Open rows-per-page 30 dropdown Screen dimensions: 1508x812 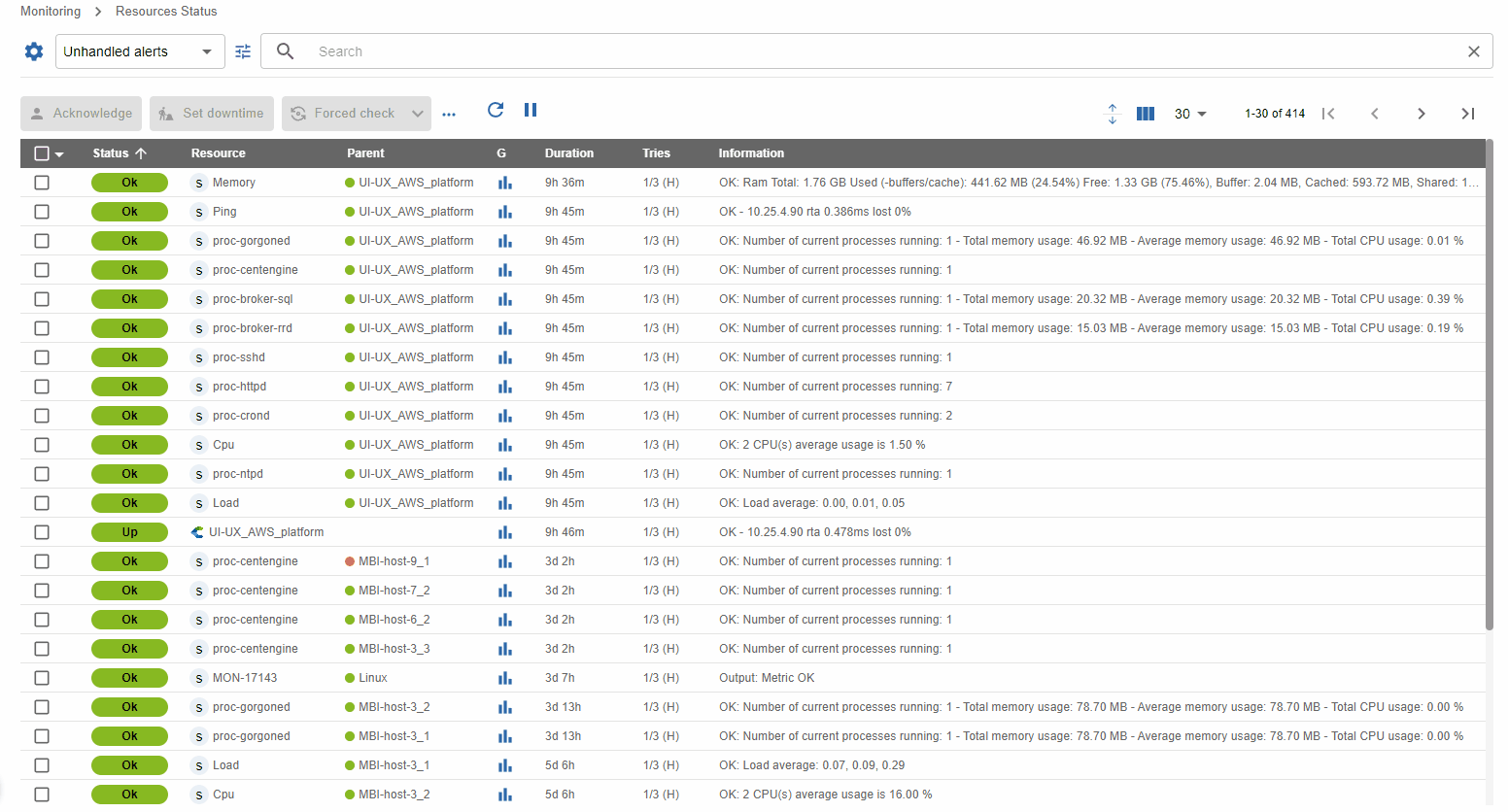(x=1190, y=114)
